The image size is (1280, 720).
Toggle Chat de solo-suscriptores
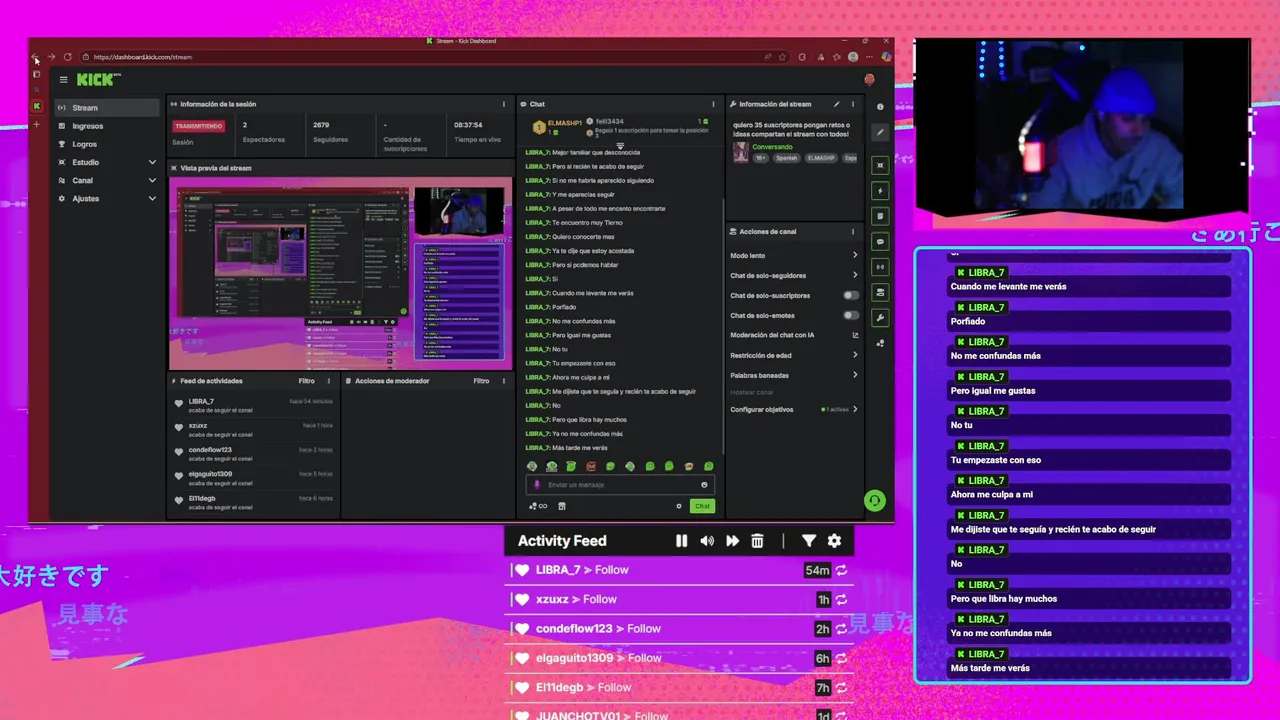[x=850, y=296]
